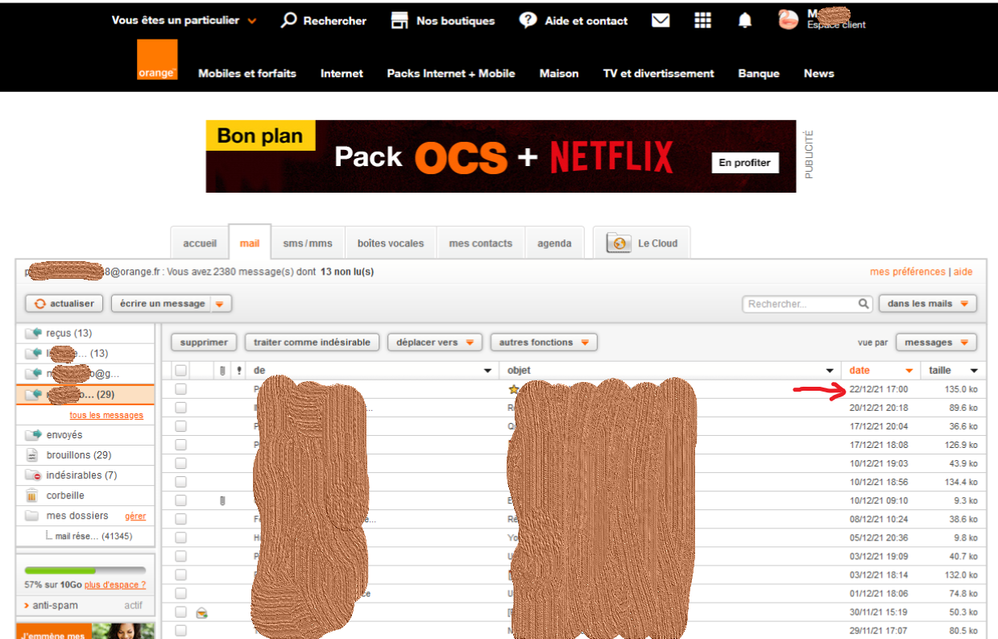Click the 'mes préférences' link

pyautogui.click(x=907, y=272)
